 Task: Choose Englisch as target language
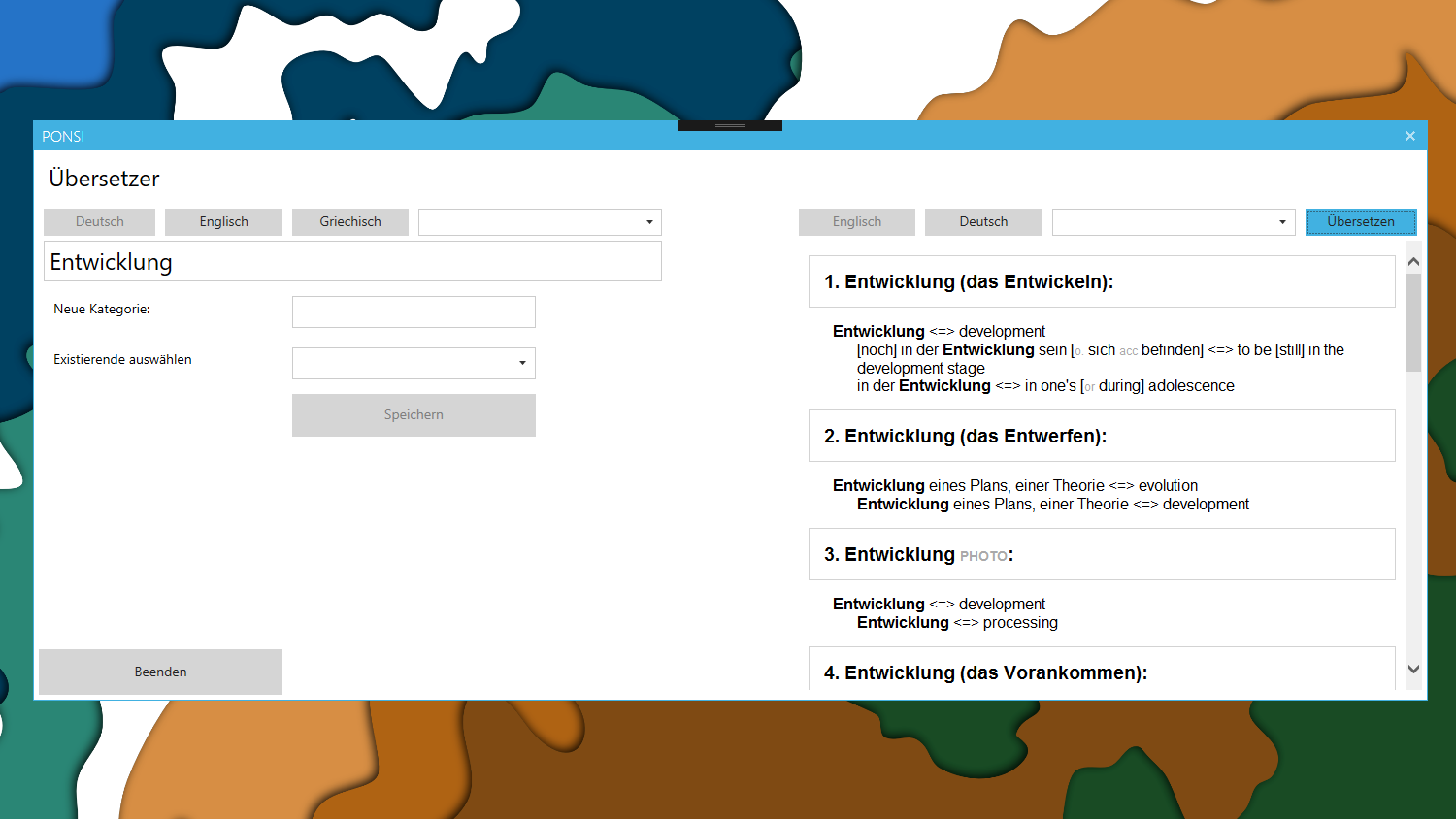coord(856,222)
